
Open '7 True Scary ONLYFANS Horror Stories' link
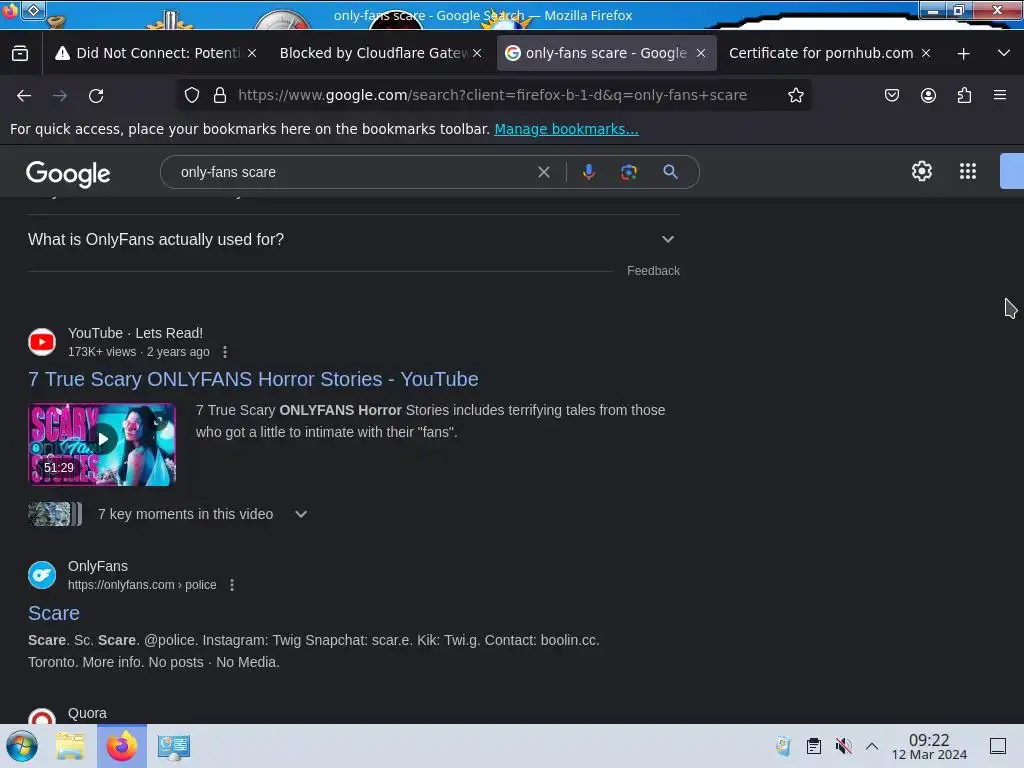[253, 379]
